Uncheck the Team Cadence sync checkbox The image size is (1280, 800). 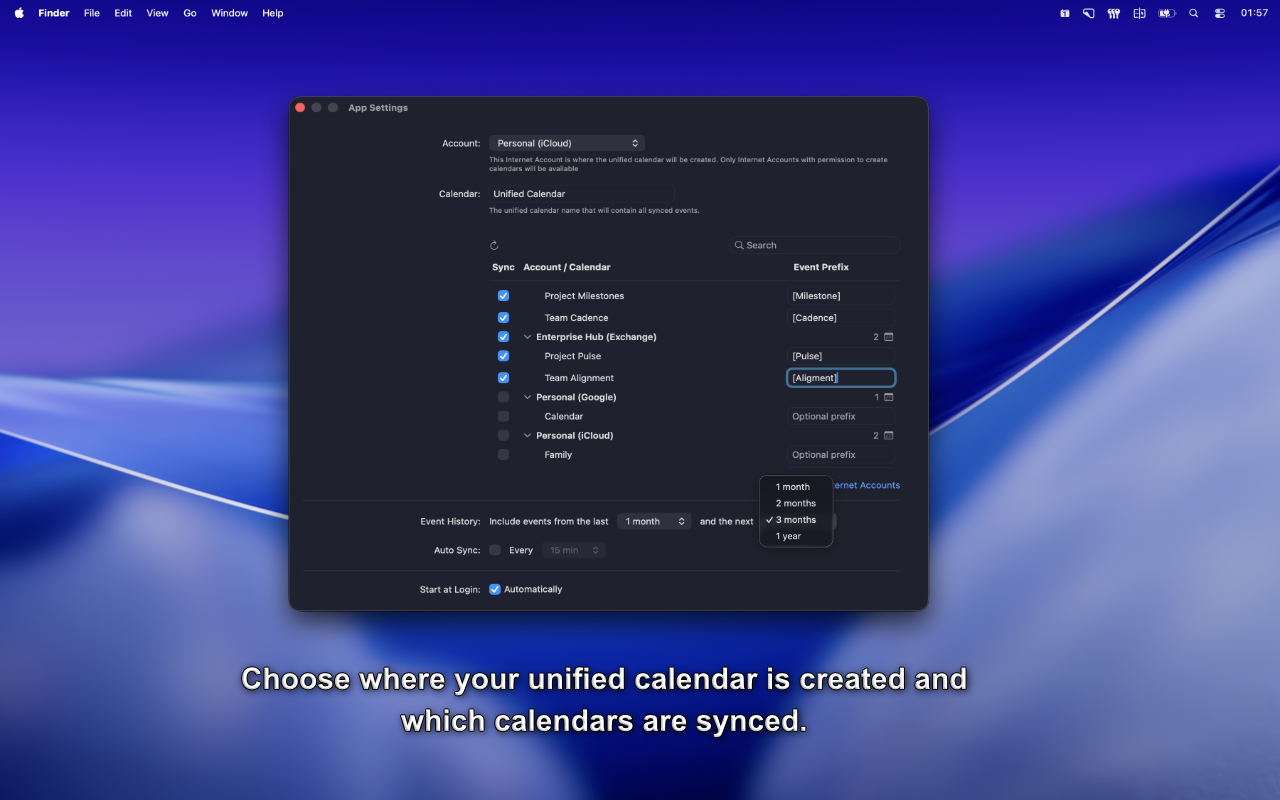coord(503,317)
